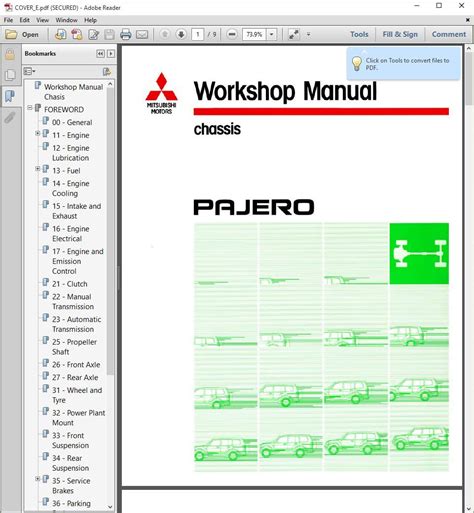Select the 21 - Clutch bookmark
Screen dimensions: 474x513
70,284
